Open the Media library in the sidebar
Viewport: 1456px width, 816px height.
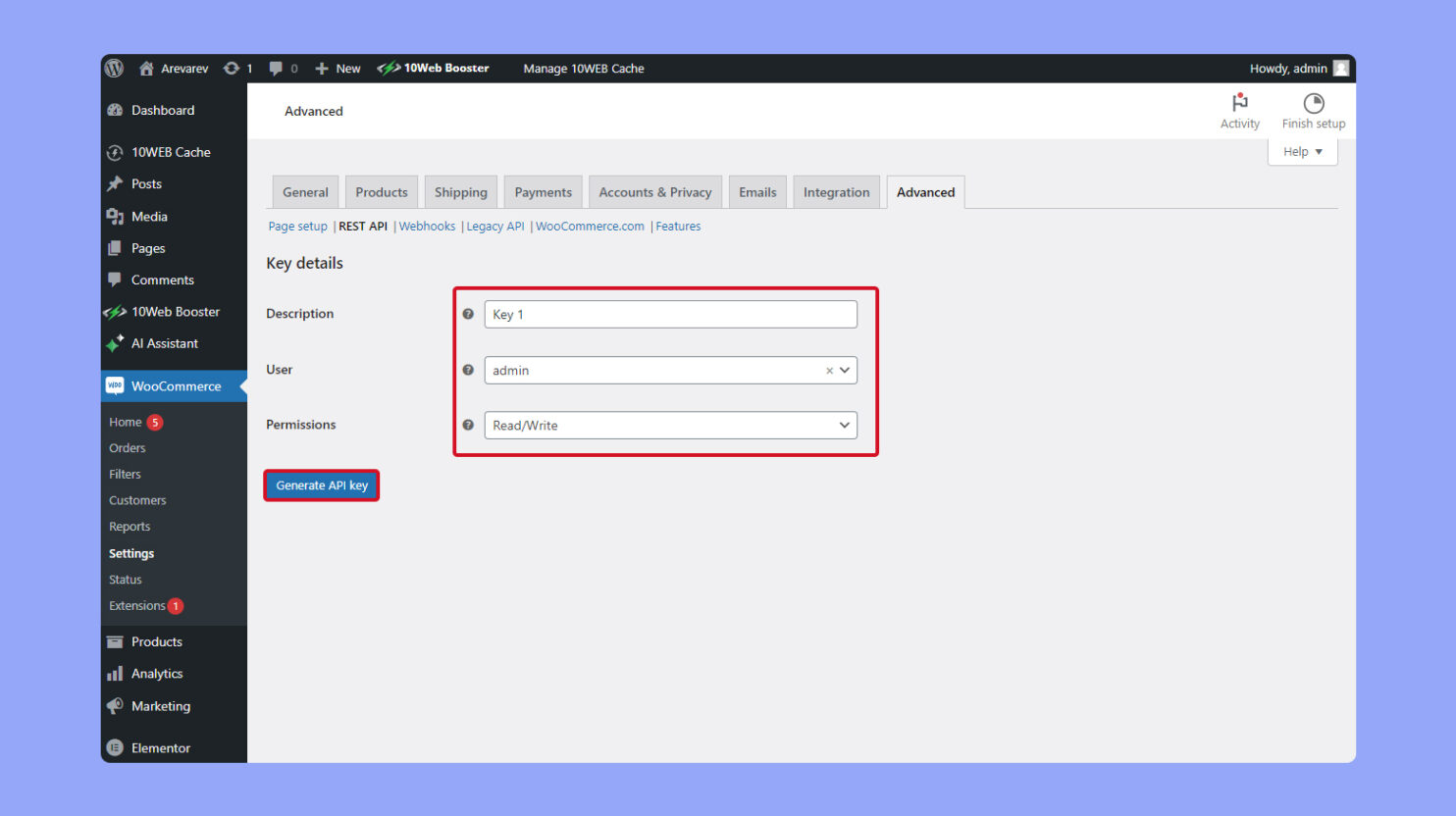pyautogui.click(x=149, y=216)
